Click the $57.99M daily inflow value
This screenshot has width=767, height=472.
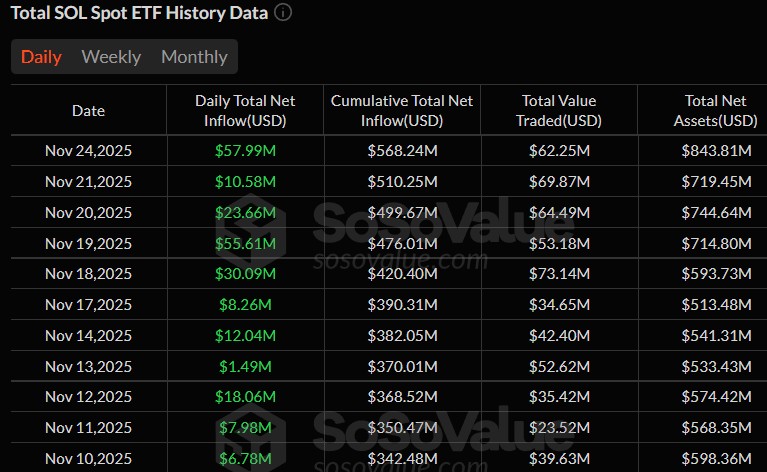click(245, 151)
